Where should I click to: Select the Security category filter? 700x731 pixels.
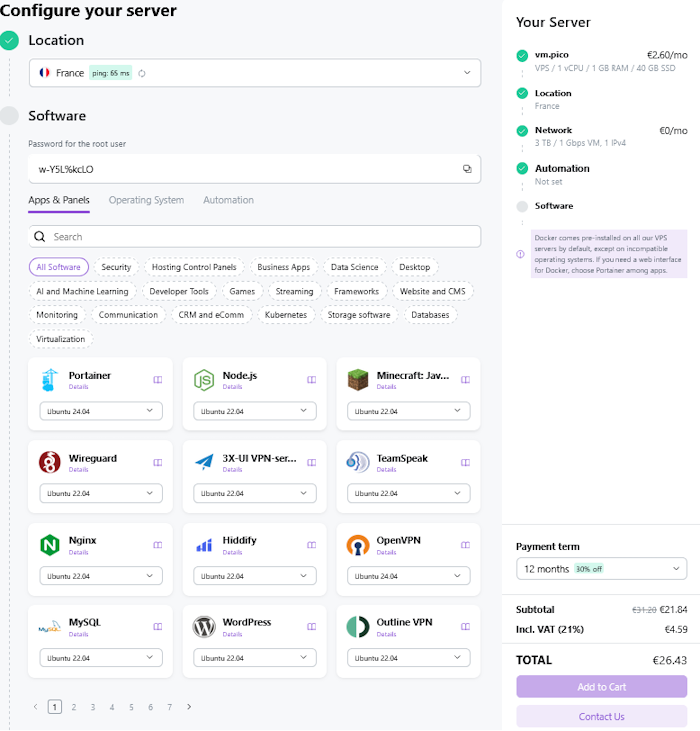click(116, 267)
